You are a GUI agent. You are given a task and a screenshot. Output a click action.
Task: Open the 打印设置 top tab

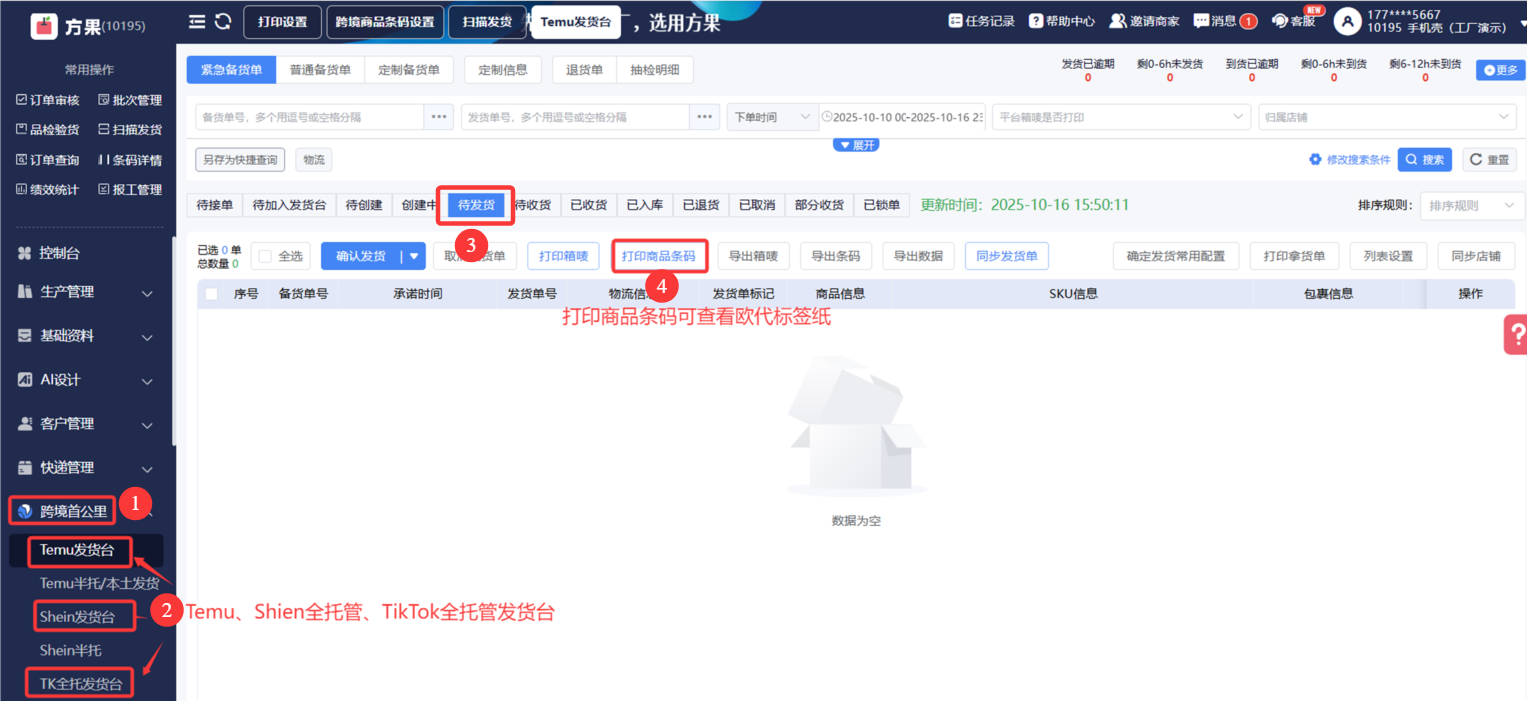tap(282, 22)
